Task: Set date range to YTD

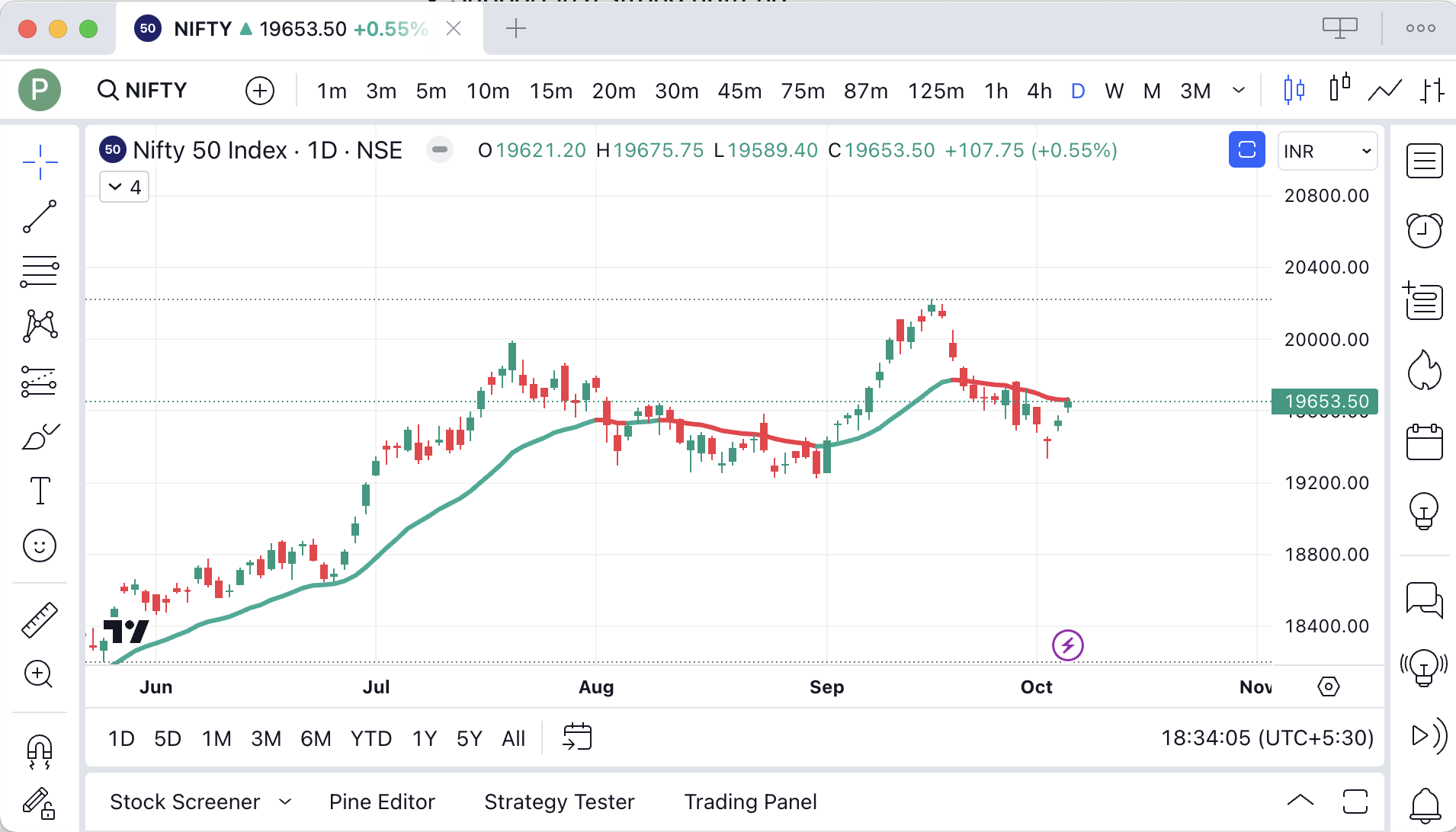Action: click(371, 738)
